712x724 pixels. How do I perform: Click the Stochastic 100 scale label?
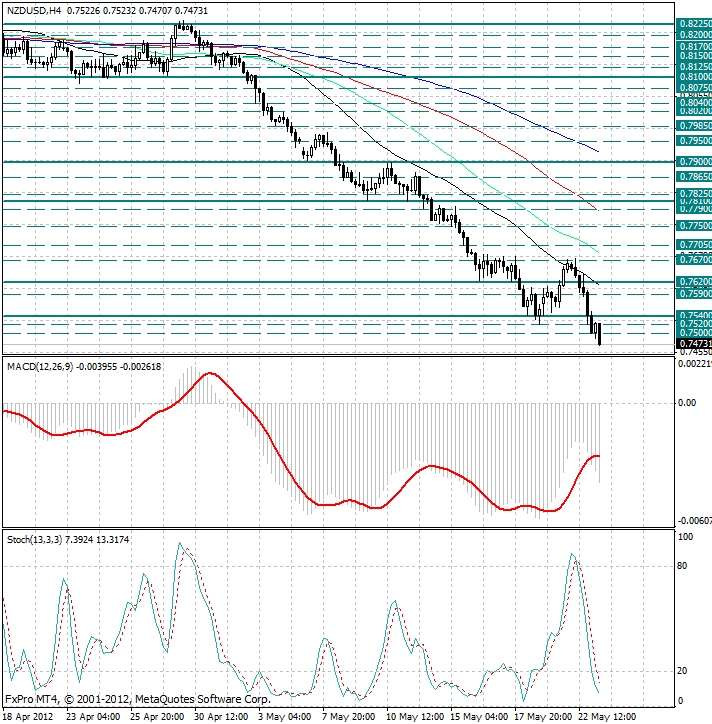pos(685,537)
